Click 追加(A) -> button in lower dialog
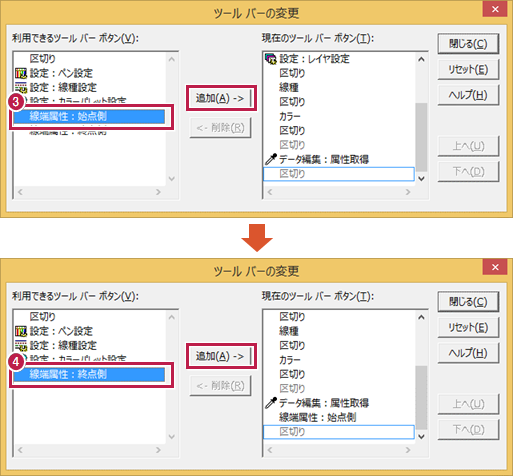This screenshot has height=476, width=513. tap(220, 356)
